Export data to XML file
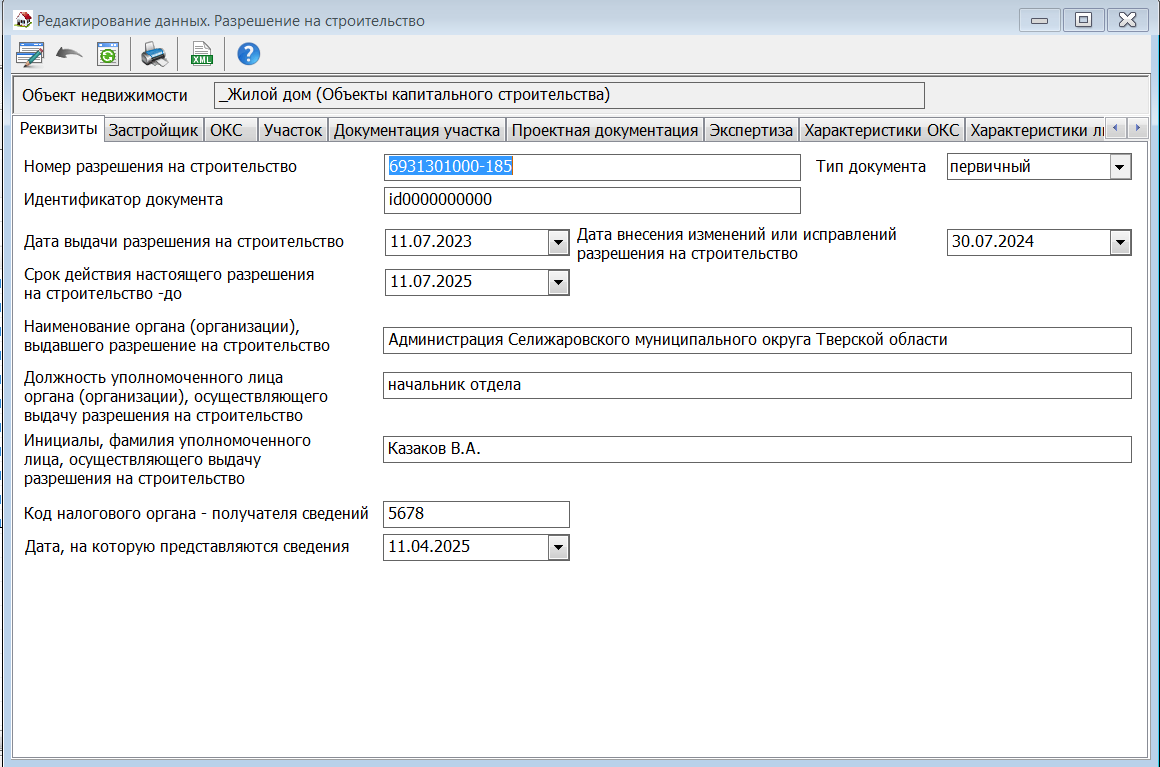Screen dimensions: 1160x767 [202, 54]
